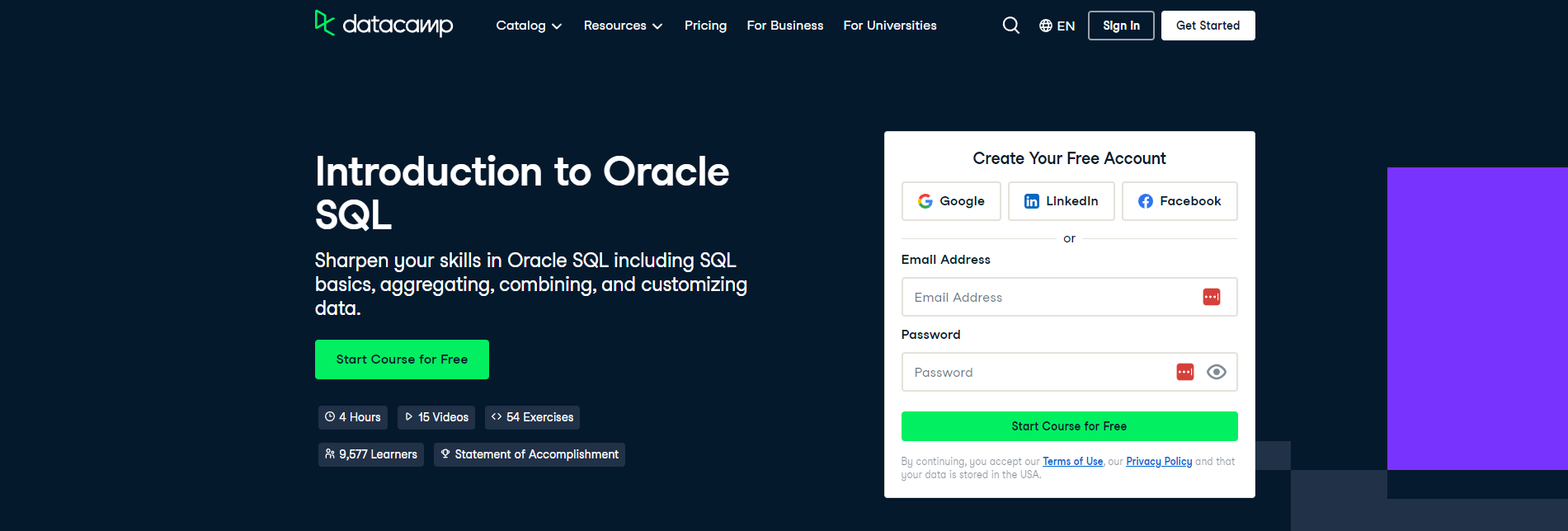Submit form with Start Course for Free
The width and height of the screenshot is (1568, 531).
[1069, 426]
